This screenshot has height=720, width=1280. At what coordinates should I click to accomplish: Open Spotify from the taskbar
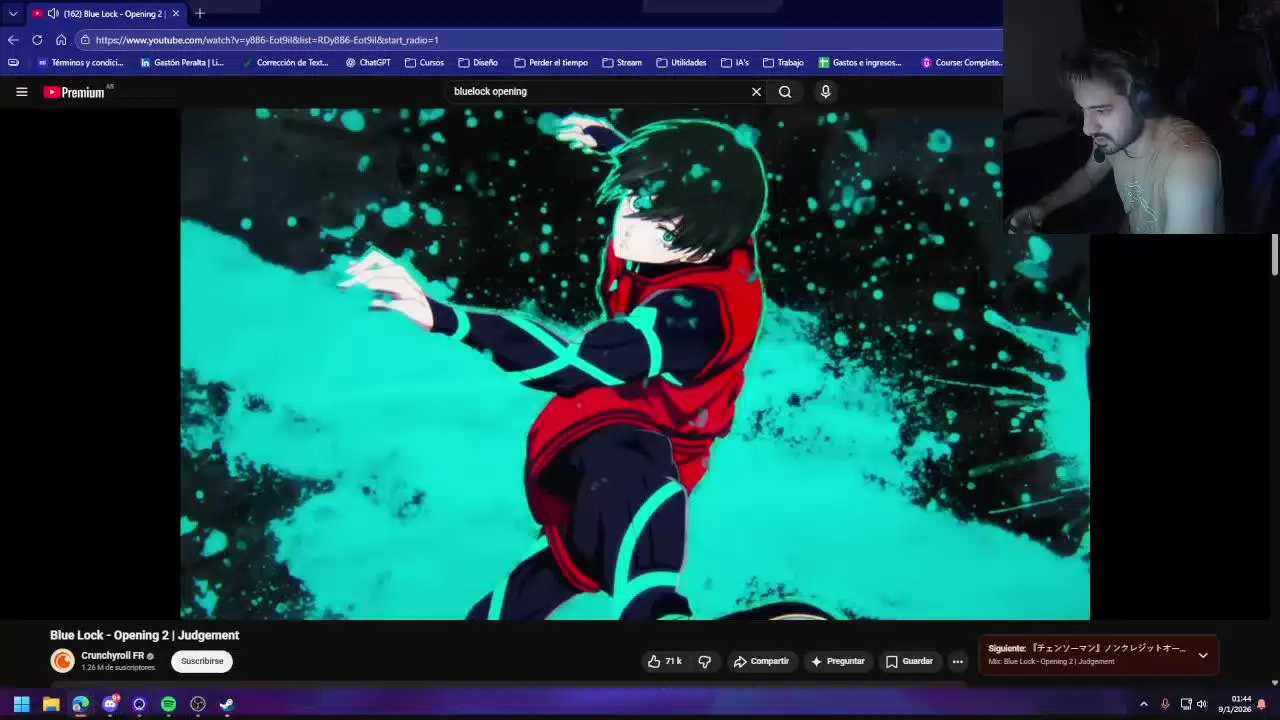pos(168,704)
